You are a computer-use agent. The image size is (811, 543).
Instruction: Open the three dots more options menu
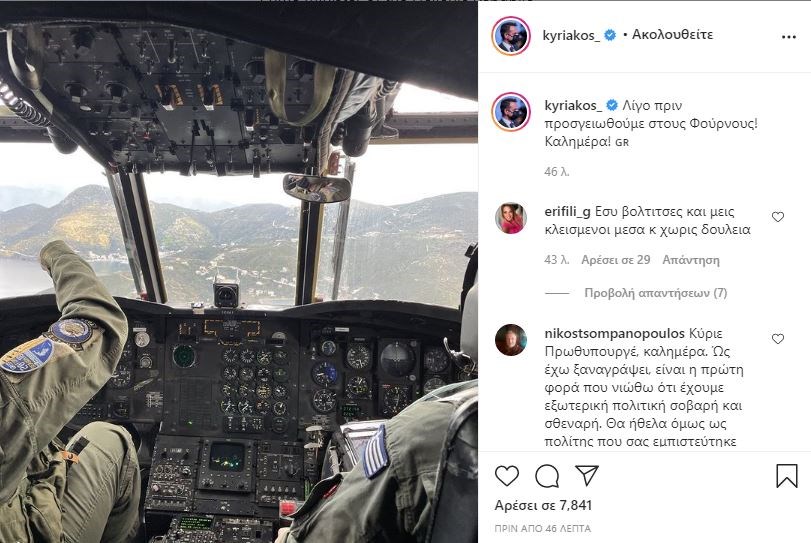[x=789, y=37]
